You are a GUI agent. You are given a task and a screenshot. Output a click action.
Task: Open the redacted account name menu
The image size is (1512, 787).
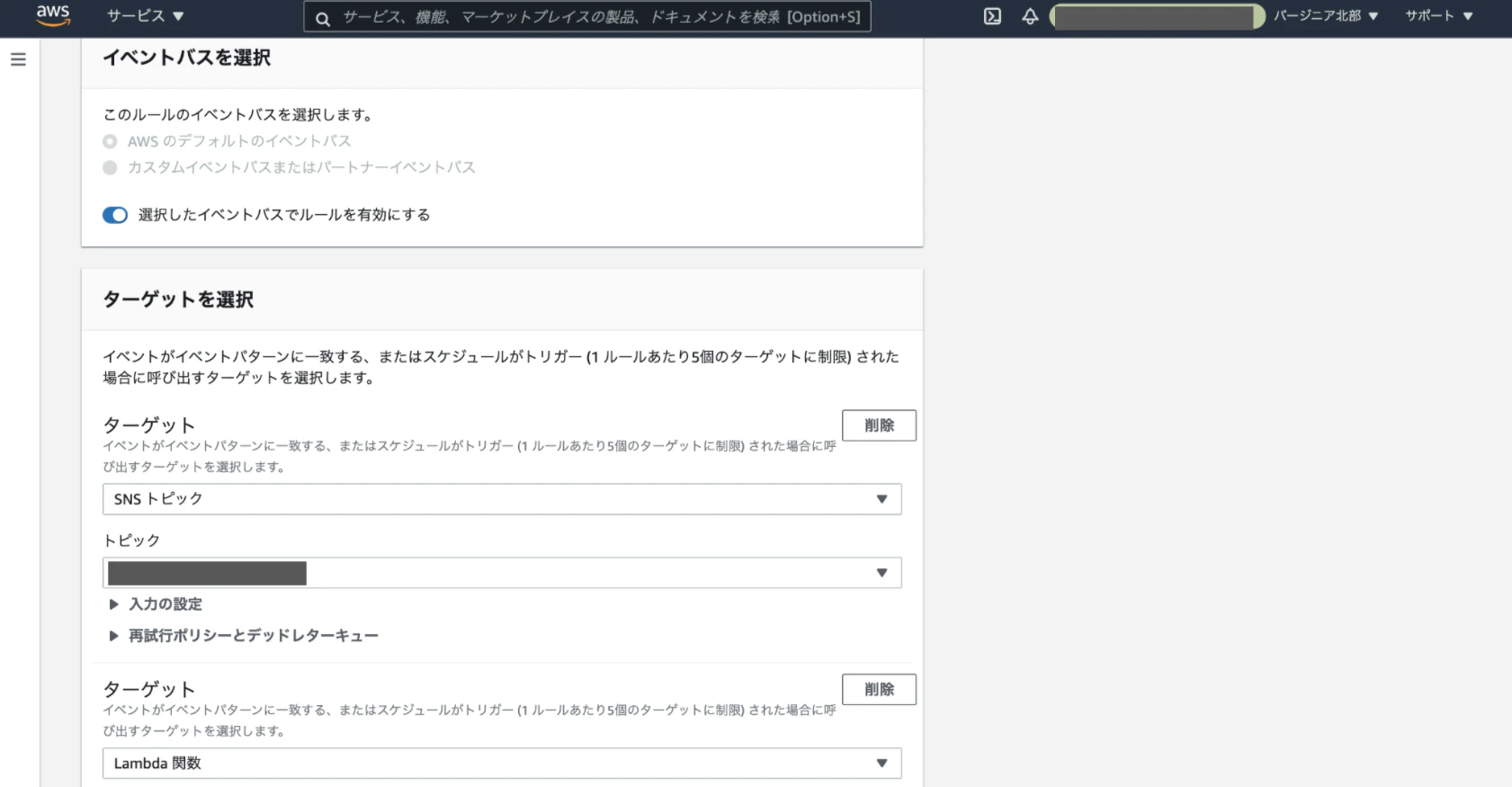[x=1157, y=17]
